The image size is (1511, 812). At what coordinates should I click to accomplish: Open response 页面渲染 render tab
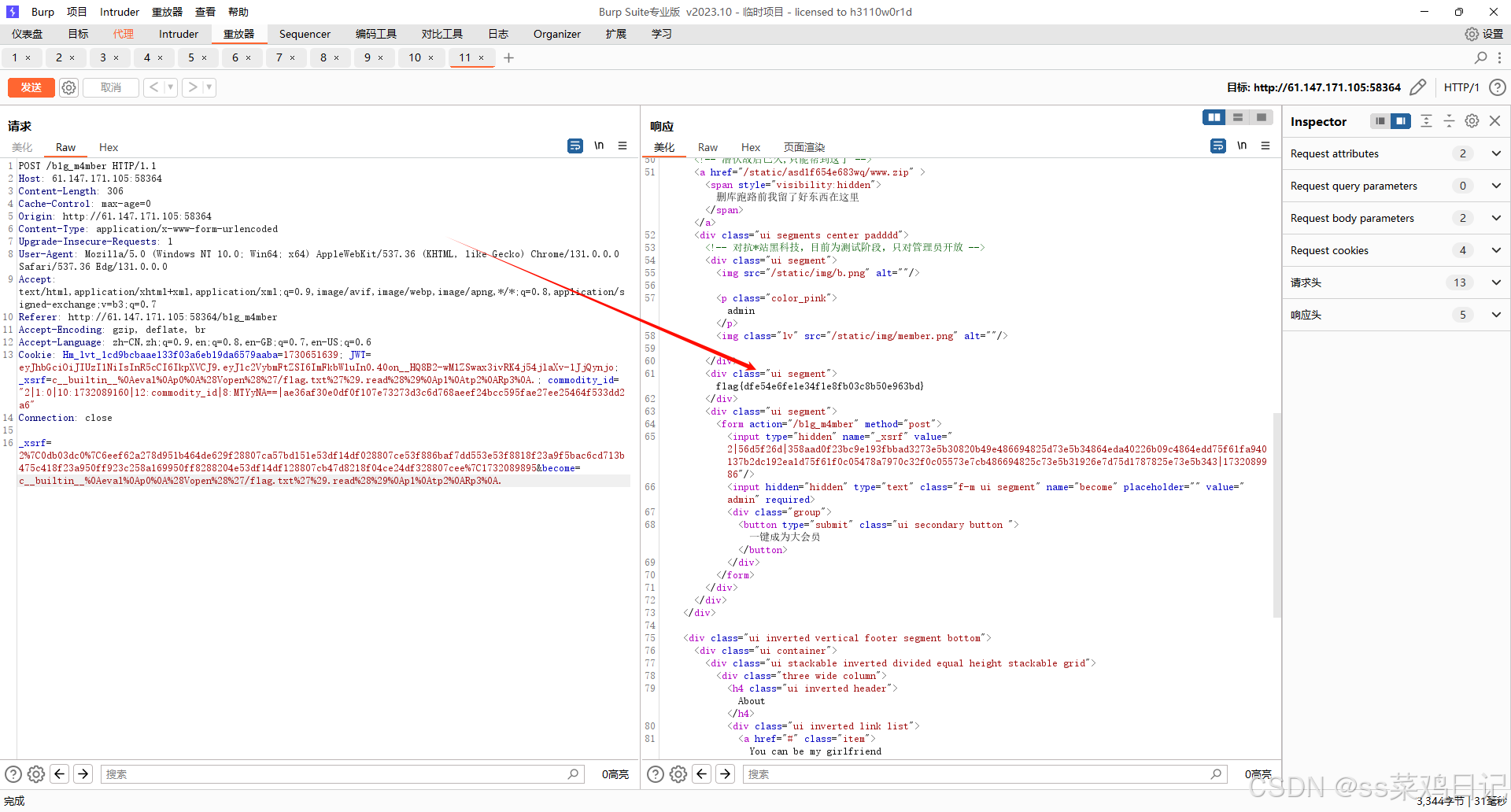(x=804, y=147)
